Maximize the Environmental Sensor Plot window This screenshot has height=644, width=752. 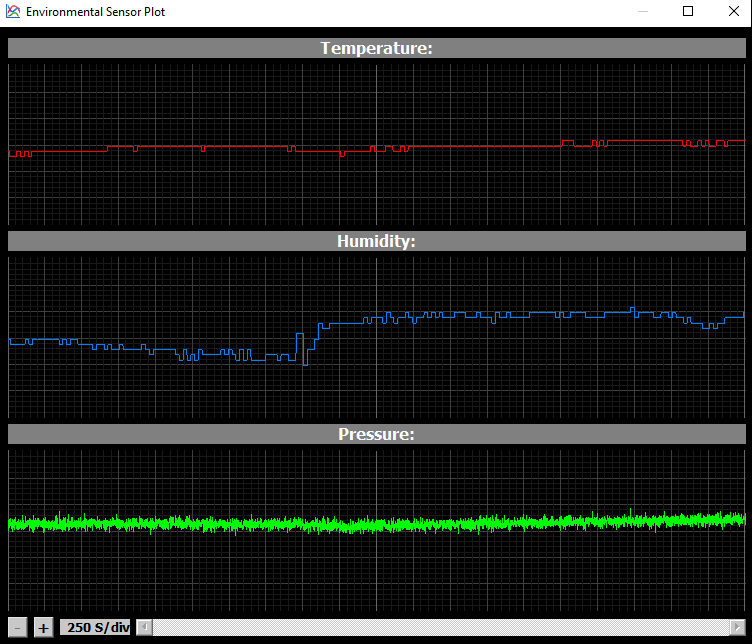(x=688, y=12)
